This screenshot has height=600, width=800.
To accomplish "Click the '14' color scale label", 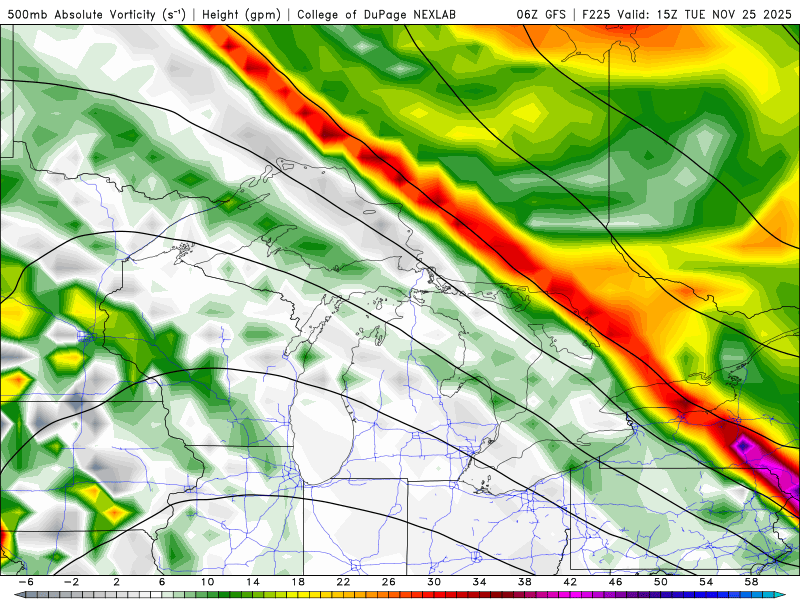I will 253,582.
